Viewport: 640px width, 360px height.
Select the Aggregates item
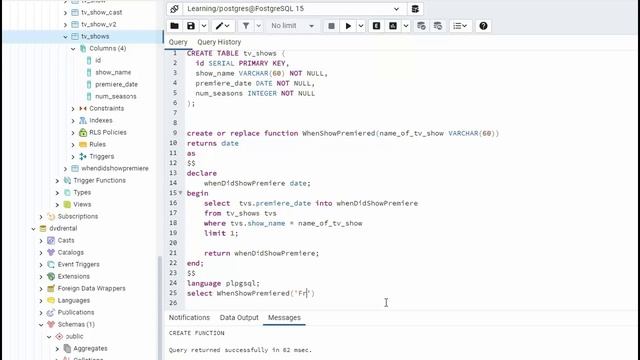90,349
